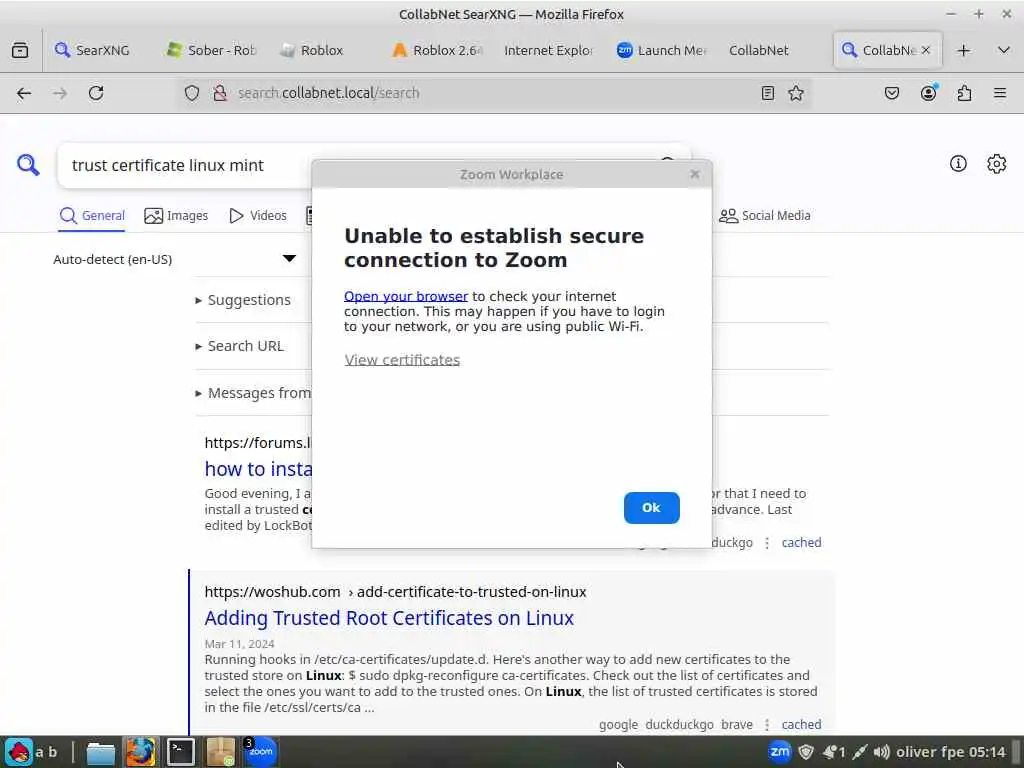Screen dimensions: 1024x768
Task: Open the Firefox hamburger application menu
Action: [x=1000, y=93]
